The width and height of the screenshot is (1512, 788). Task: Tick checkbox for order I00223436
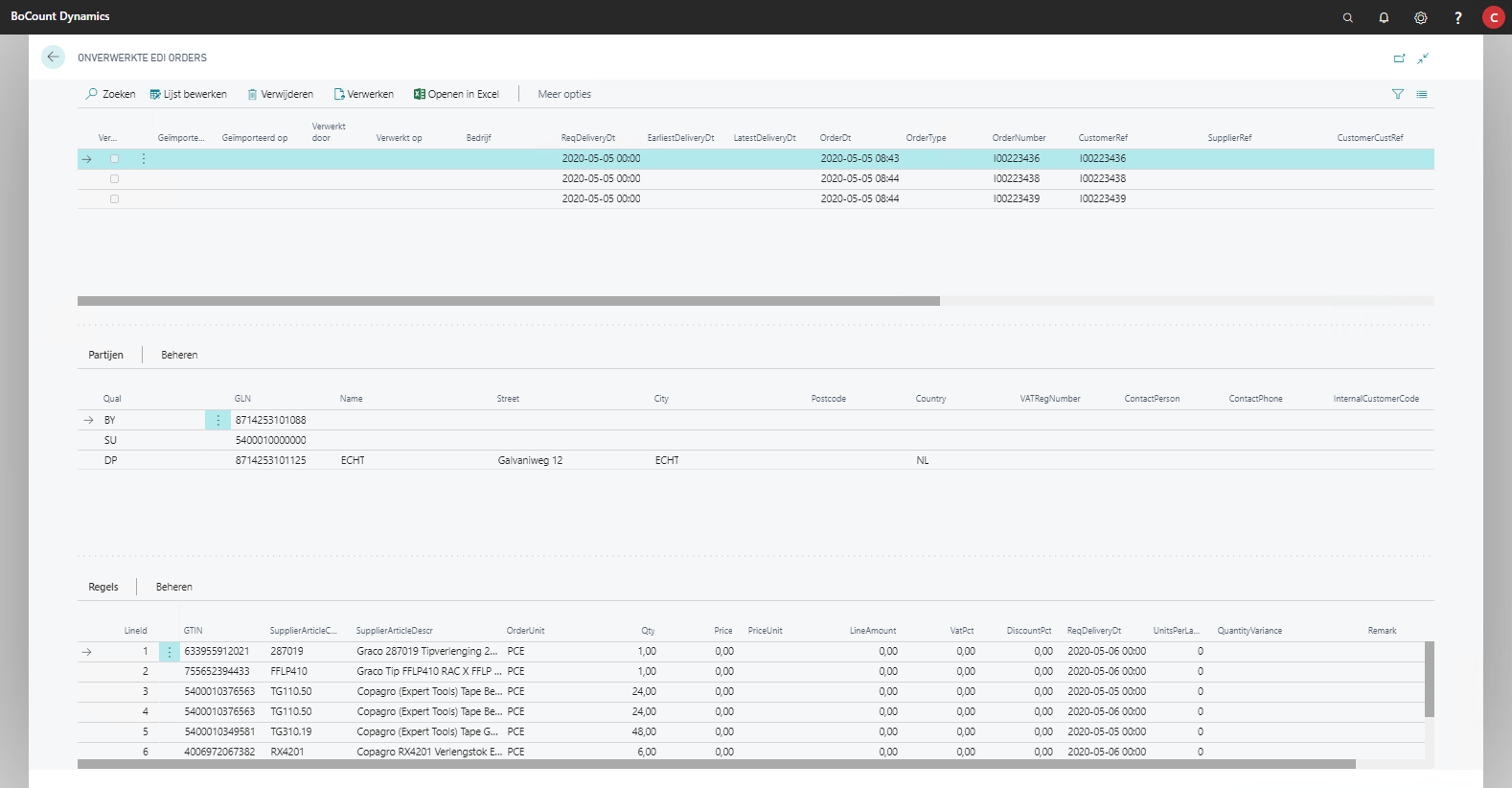pyautogui.click(x=114, y=159)
